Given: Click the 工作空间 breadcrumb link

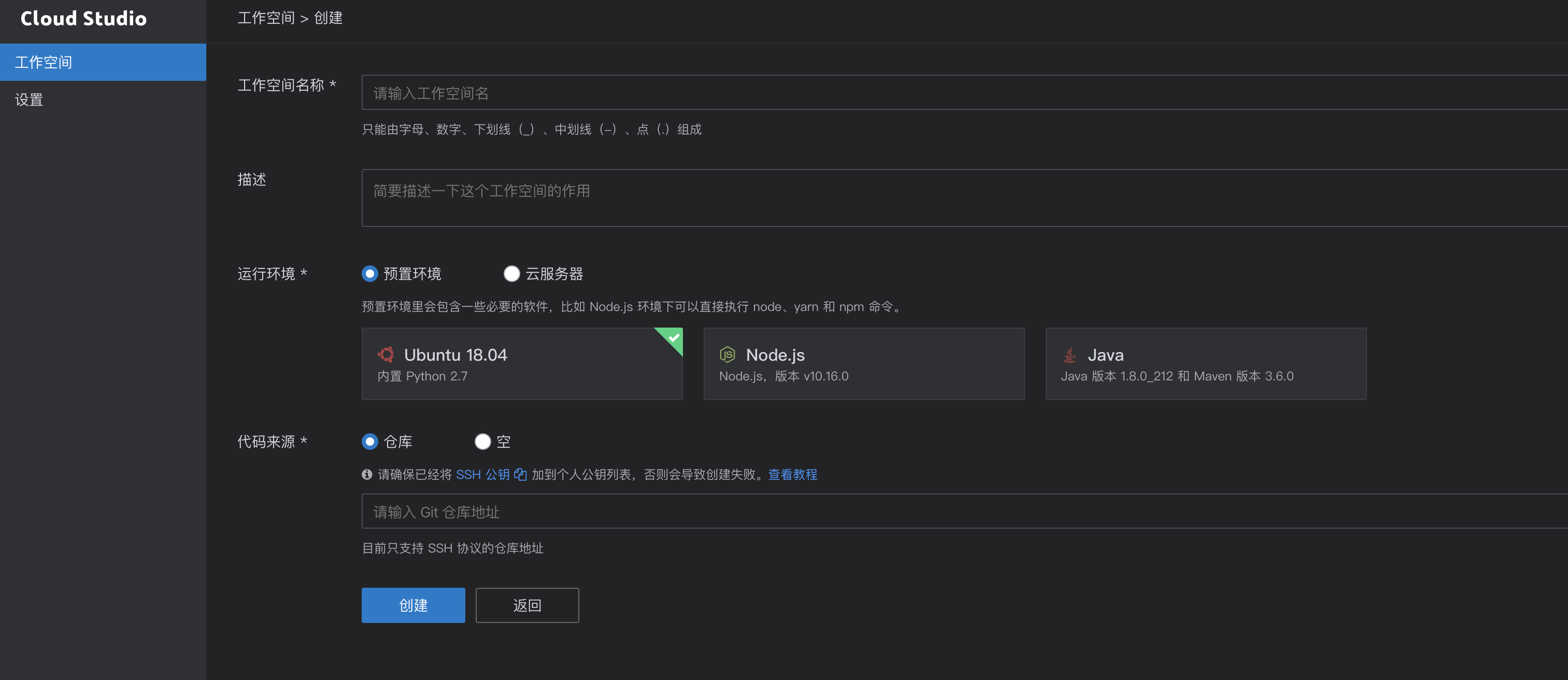Looking at the screenshot, I should [x=266, y=18].
